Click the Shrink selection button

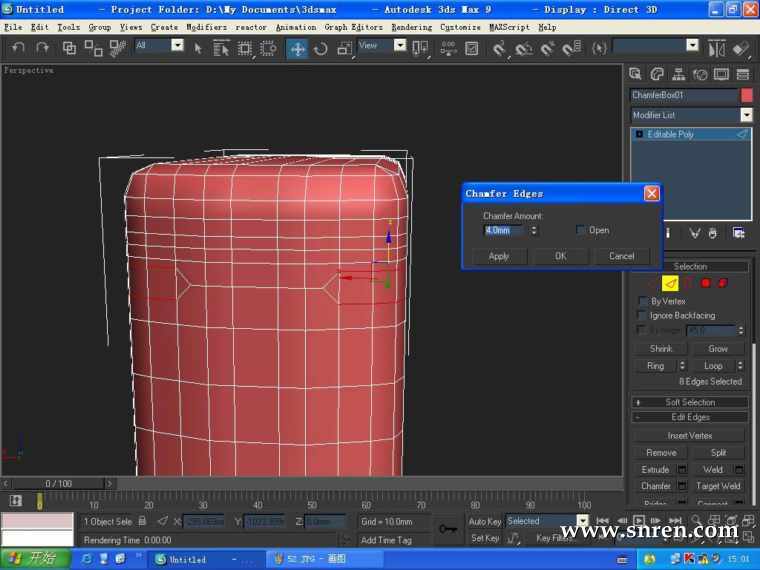point(661,348)
